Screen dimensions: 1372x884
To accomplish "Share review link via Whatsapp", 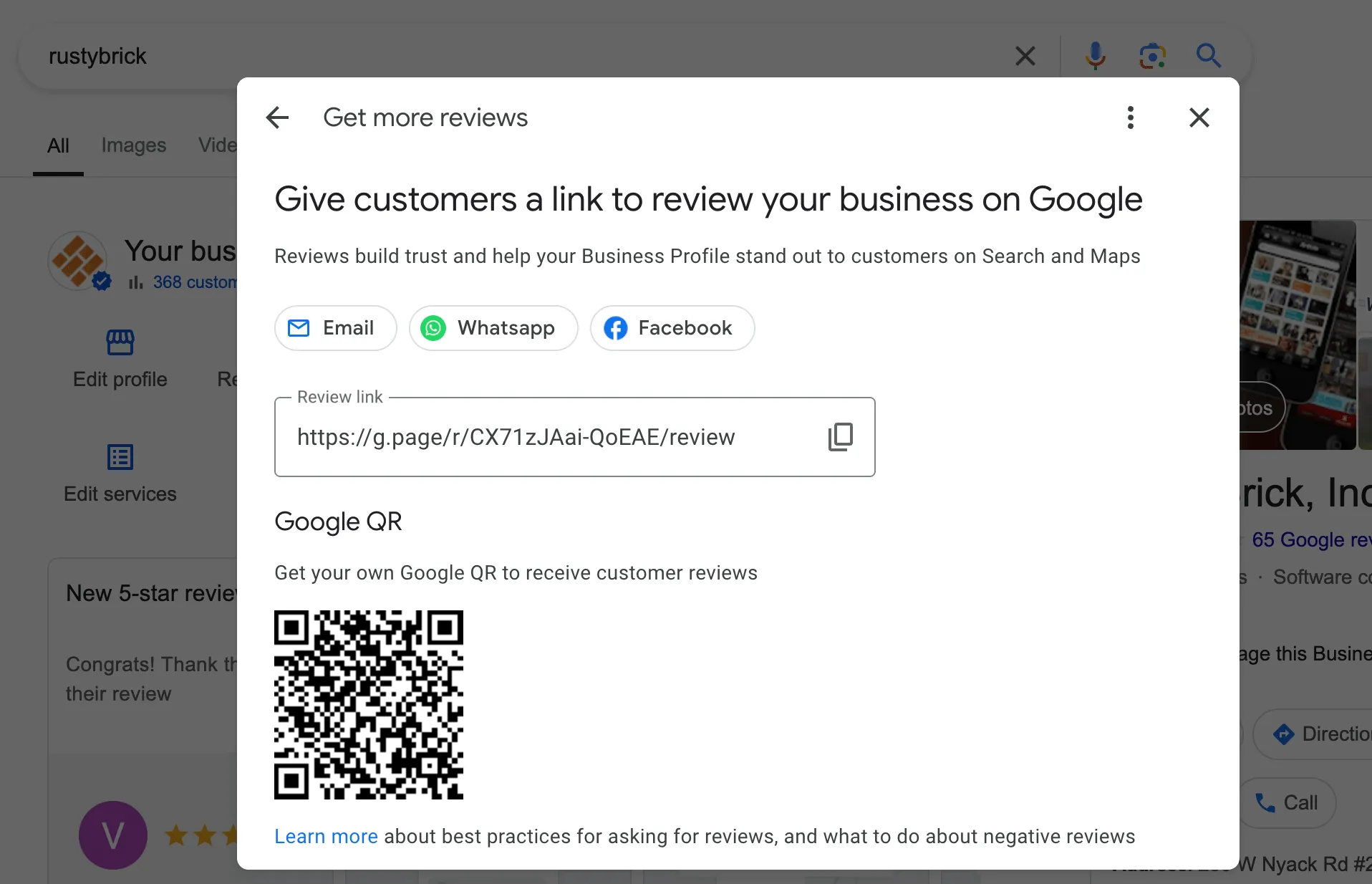I will (493, 328).
